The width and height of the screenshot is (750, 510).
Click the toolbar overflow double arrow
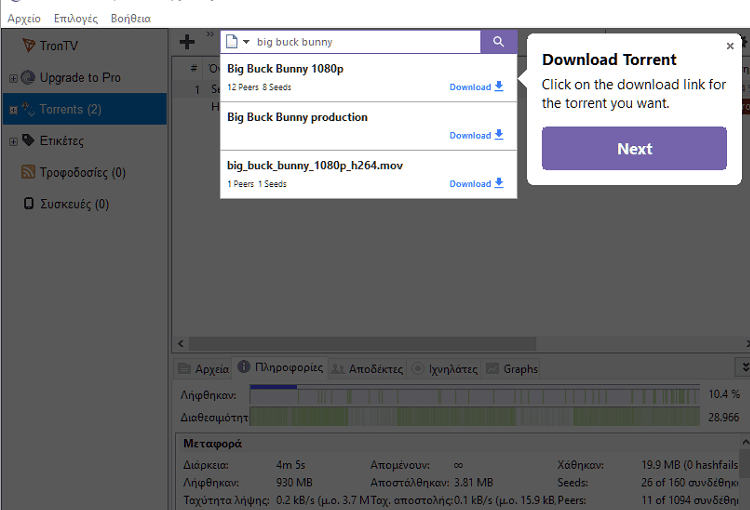(210, 34)
